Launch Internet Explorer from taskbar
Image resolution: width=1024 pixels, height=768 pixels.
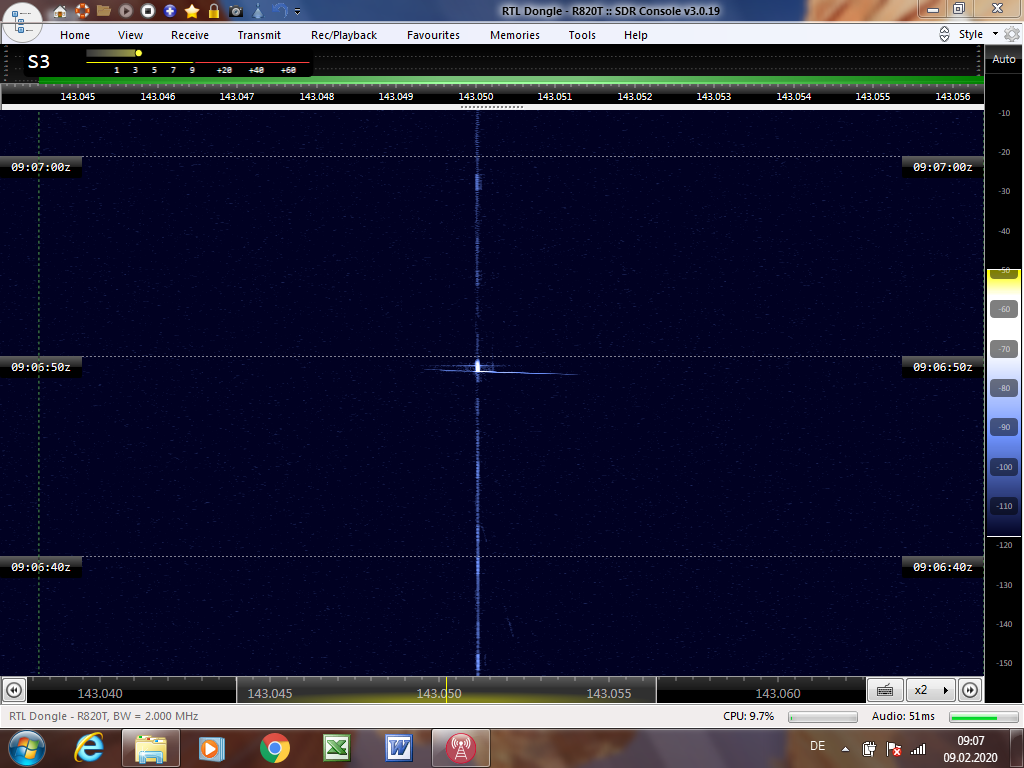[x=89, y=748]
